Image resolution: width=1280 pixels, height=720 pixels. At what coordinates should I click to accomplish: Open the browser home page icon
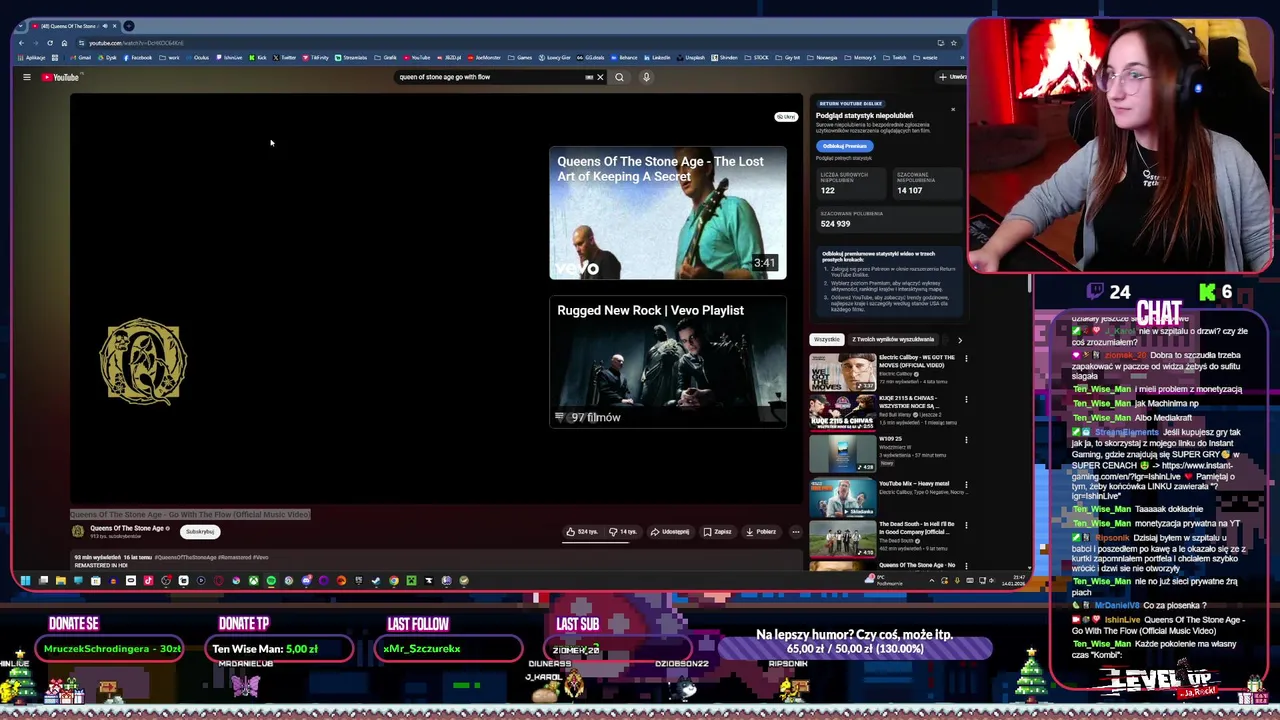[x=64, y=43]
